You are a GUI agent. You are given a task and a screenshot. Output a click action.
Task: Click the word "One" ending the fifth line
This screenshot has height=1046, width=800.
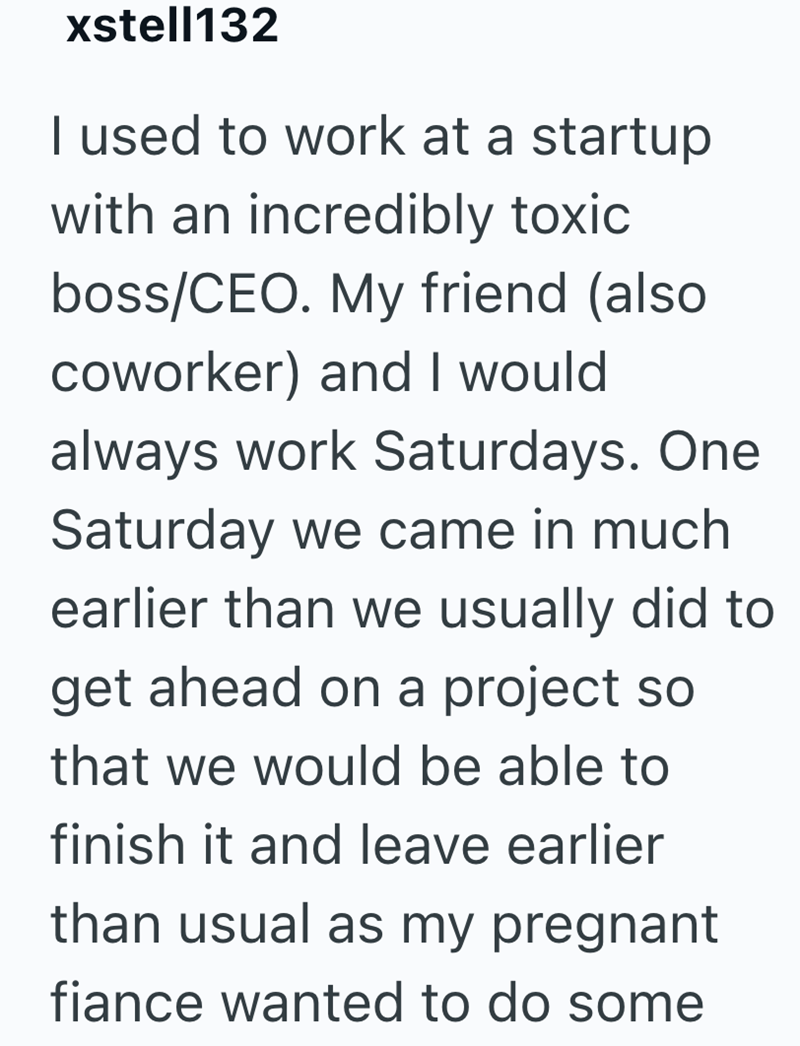click(x=713, y=452)
